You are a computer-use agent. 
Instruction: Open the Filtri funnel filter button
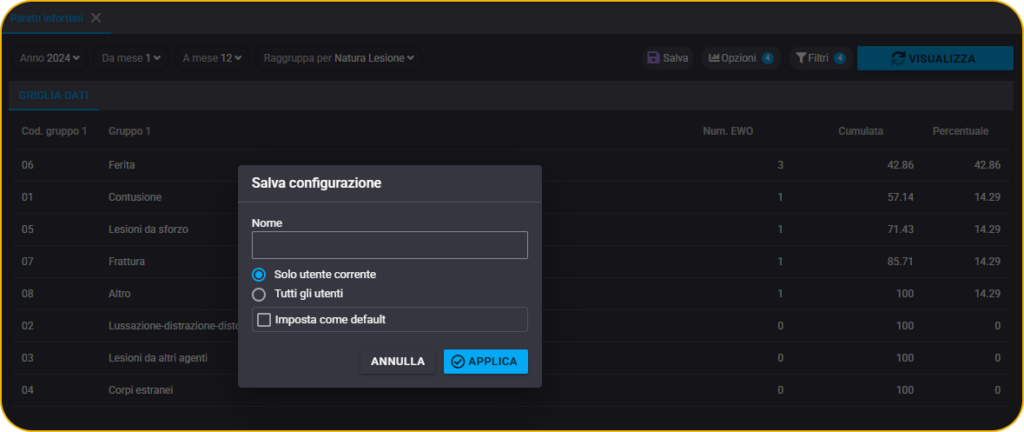820,58
